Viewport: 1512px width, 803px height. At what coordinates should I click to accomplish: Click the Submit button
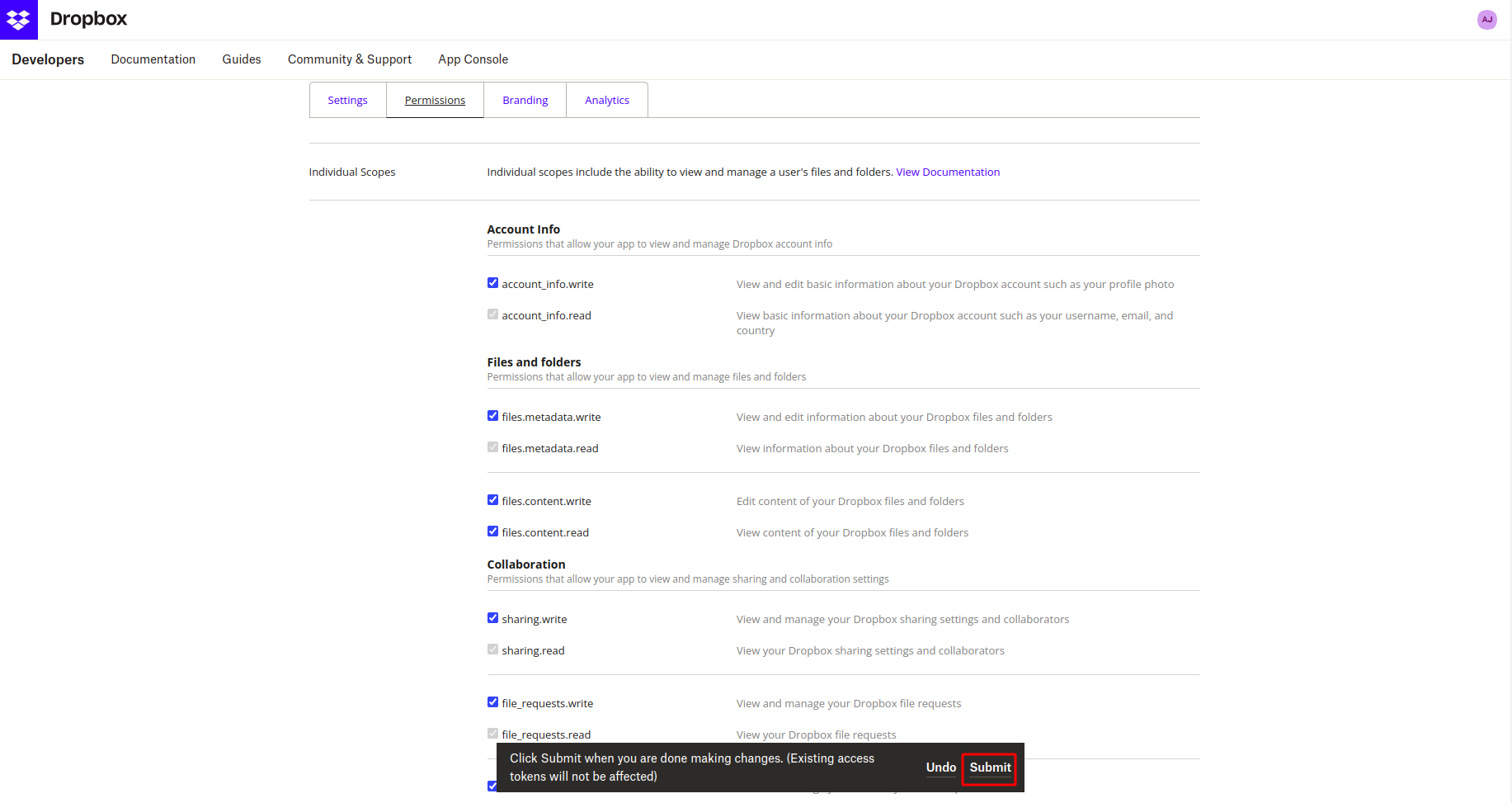[x=989, y=768]
